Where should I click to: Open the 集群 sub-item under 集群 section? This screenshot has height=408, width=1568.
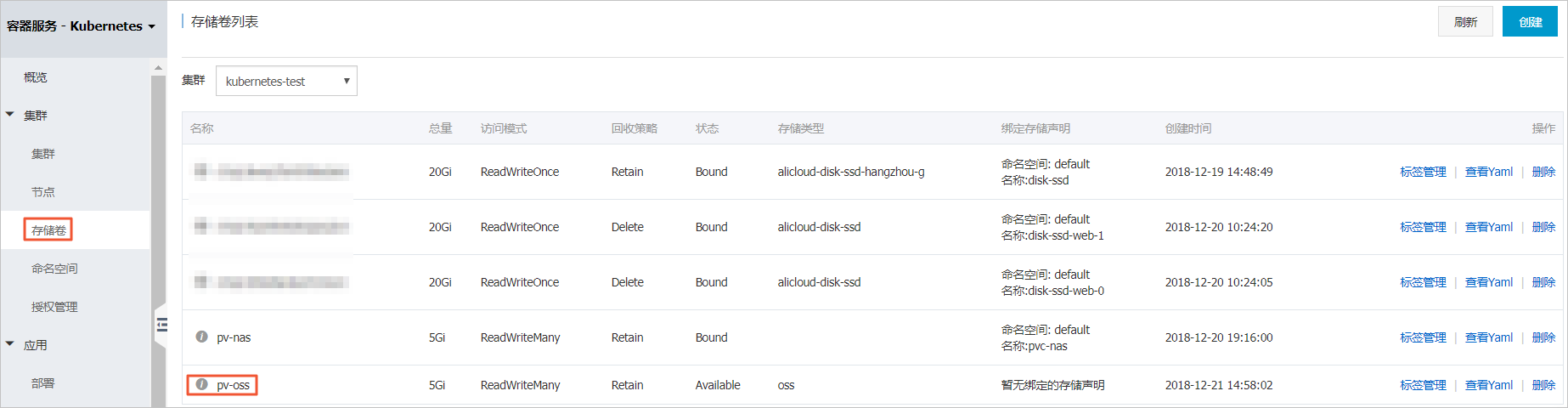pyautogui.click(x=43, y=154)
